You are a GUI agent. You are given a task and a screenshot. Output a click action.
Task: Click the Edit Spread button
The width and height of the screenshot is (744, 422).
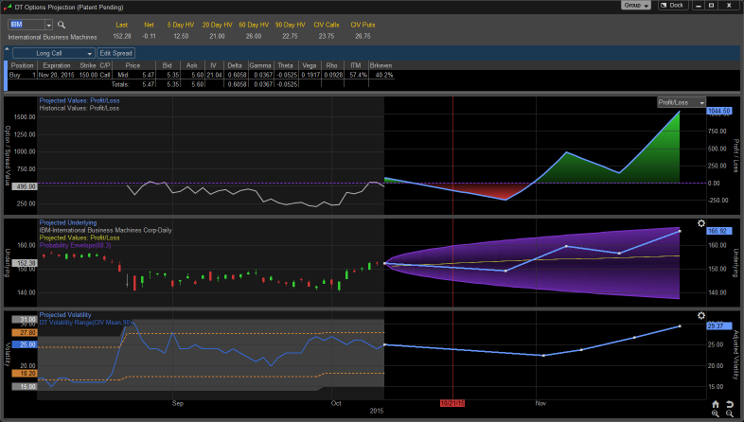[x=116, y=53]
